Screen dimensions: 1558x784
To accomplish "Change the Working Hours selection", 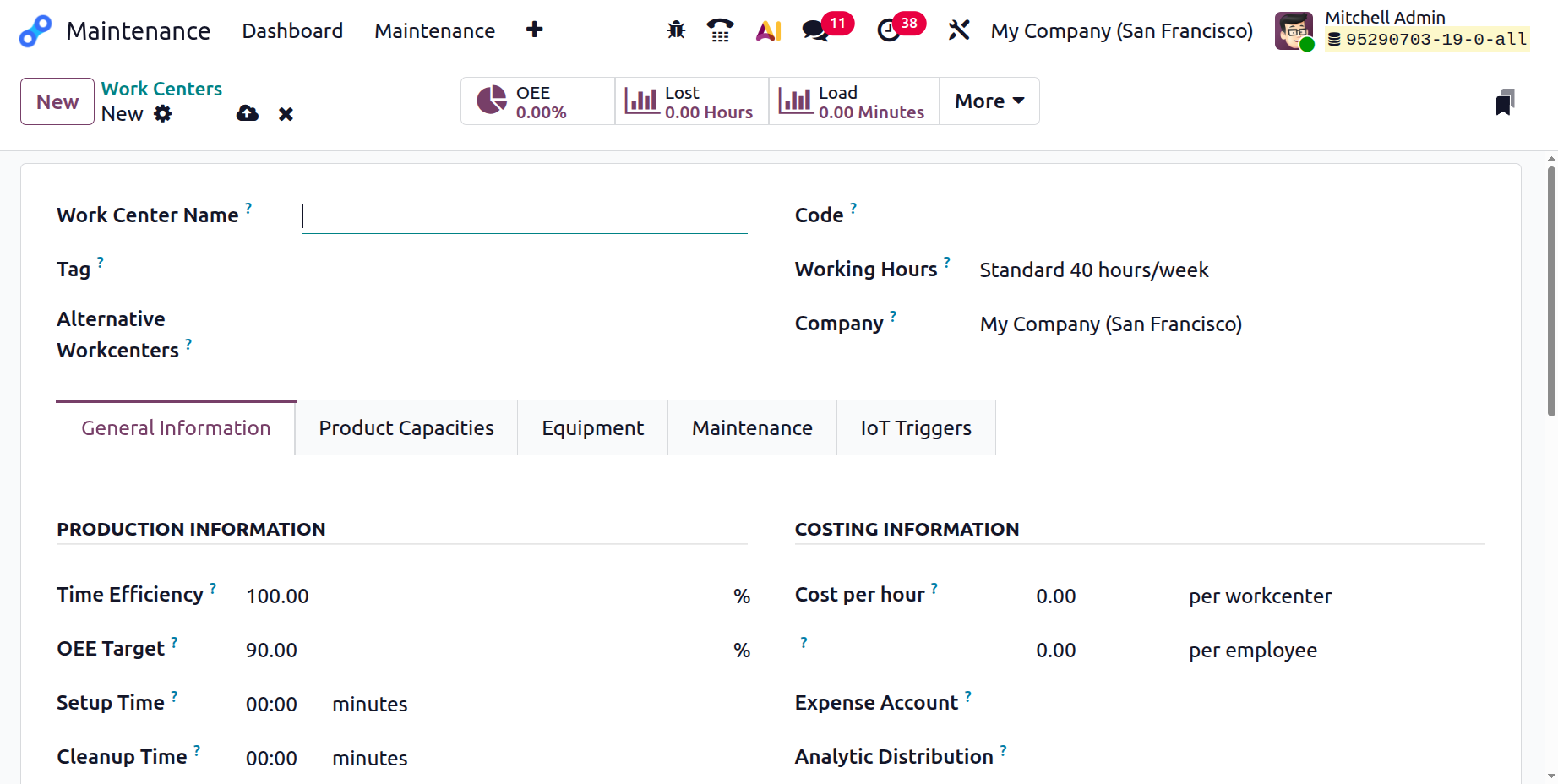I will pyautogui.click(x=1093, y=269).
